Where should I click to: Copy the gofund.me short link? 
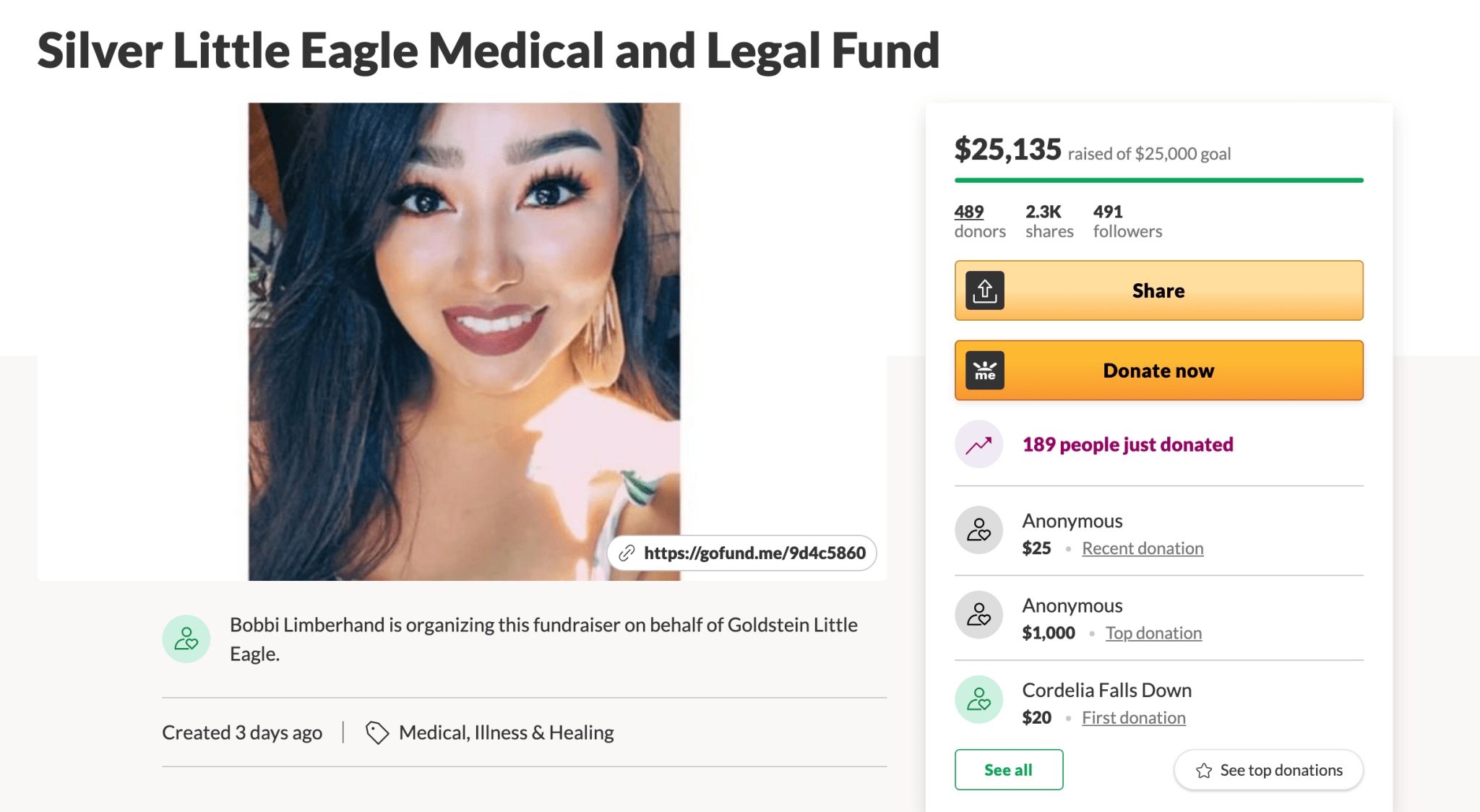(754, 553)
